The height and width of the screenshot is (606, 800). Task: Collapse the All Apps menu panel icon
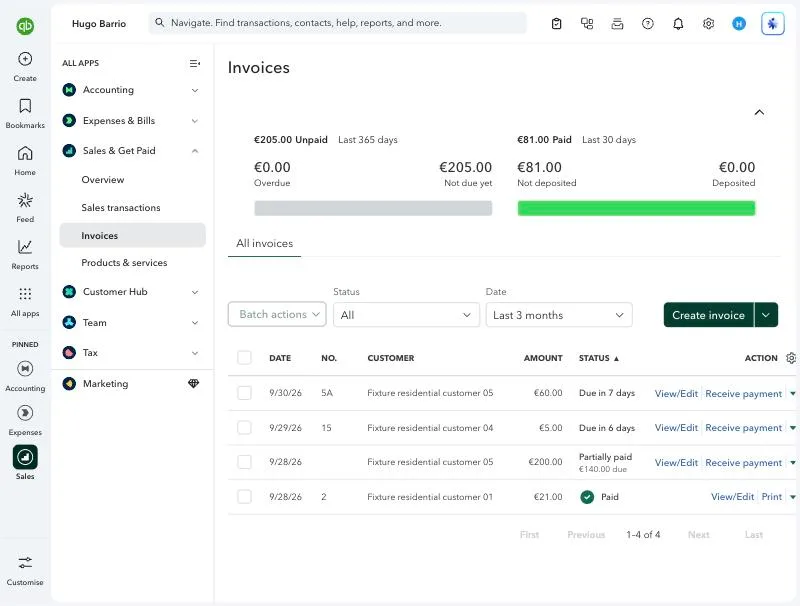[195, 63]
